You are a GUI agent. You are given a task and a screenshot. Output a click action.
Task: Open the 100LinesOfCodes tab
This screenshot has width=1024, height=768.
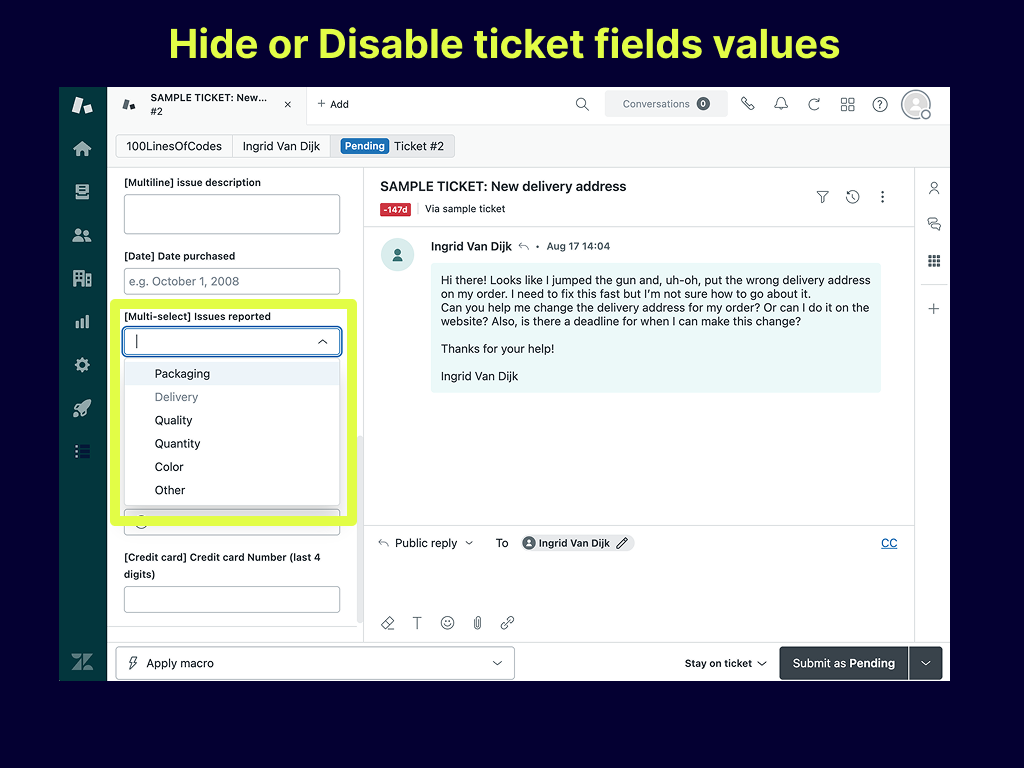click(174, 146)
